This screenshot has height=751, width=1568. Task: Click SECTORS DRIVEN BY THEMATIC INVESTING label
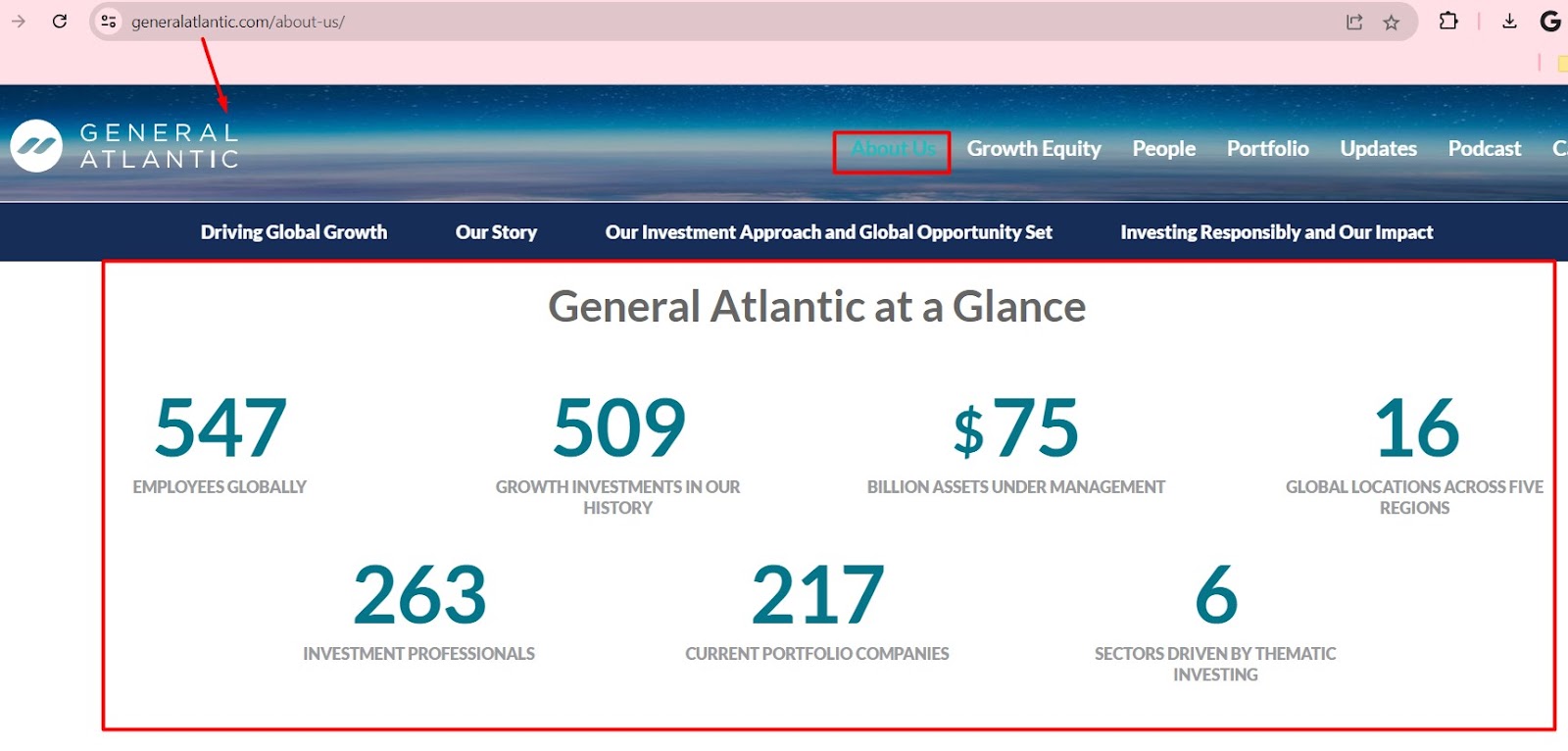click(1215, 664)
